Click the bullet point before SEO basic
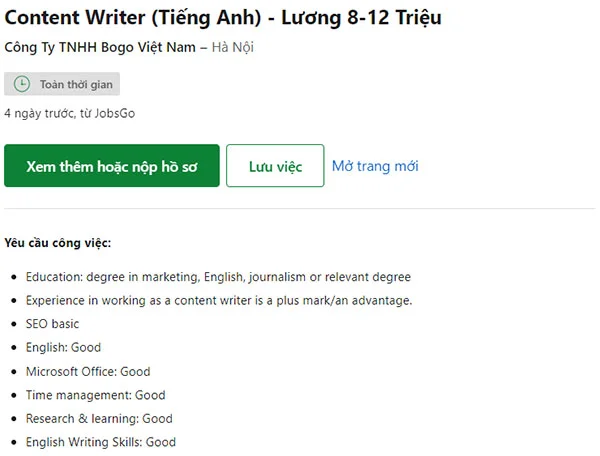 [14, 324]
